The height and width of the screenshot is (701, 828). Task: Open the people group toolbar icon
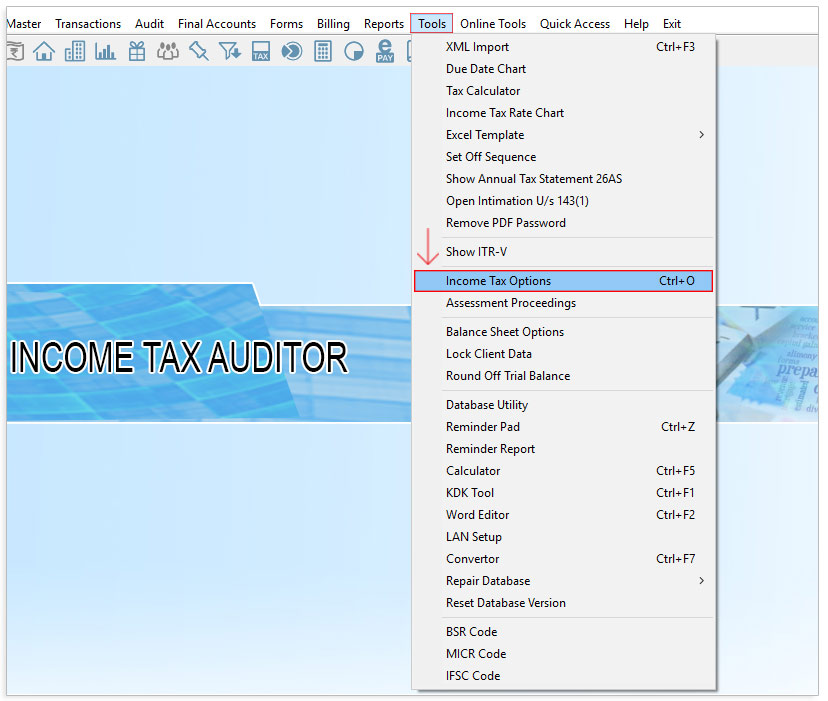[x=168, y=51]
